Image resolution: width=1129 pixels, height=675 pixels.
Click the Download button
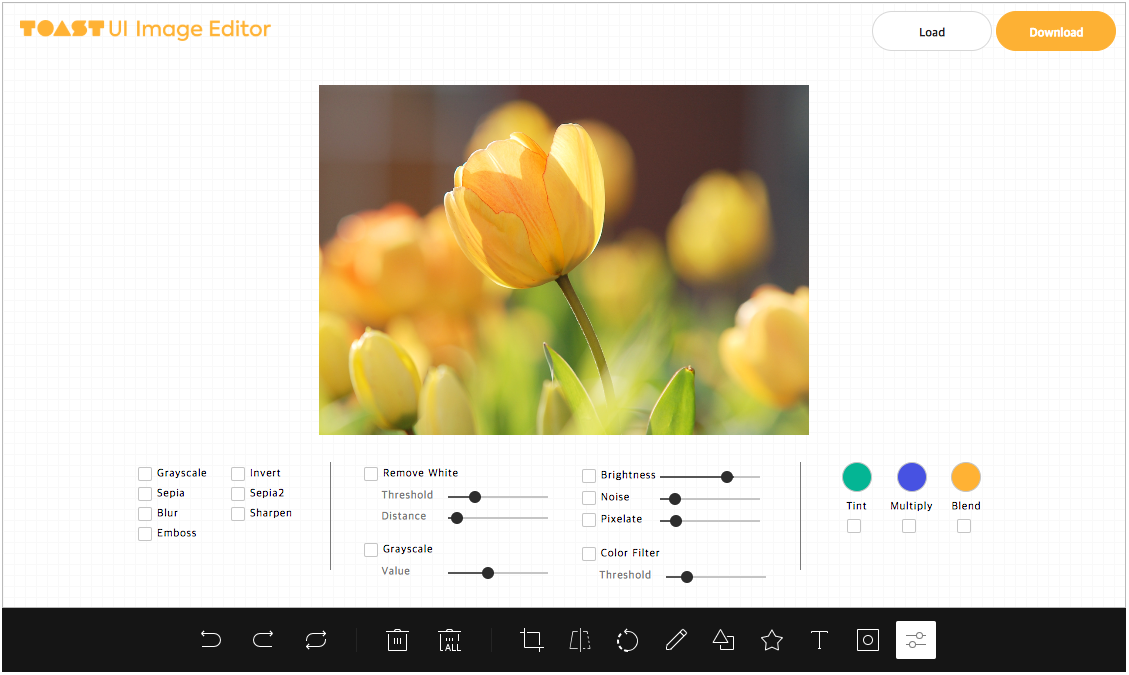coord(1056,31)
